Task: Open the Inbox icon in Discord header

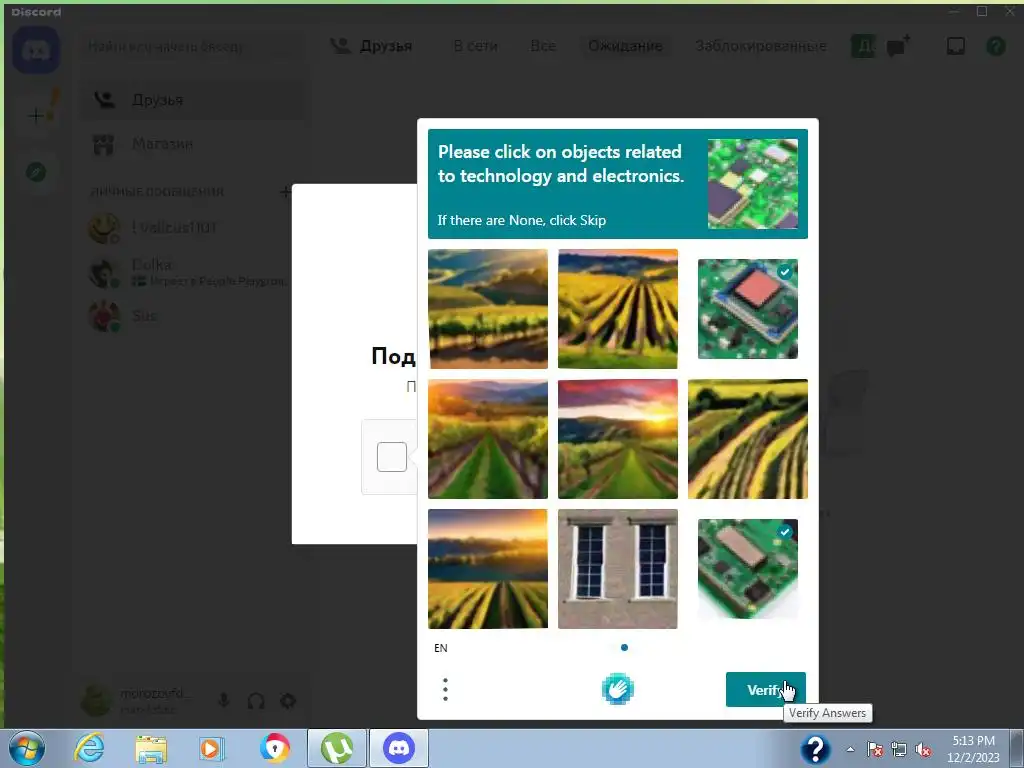Action: 955,46
